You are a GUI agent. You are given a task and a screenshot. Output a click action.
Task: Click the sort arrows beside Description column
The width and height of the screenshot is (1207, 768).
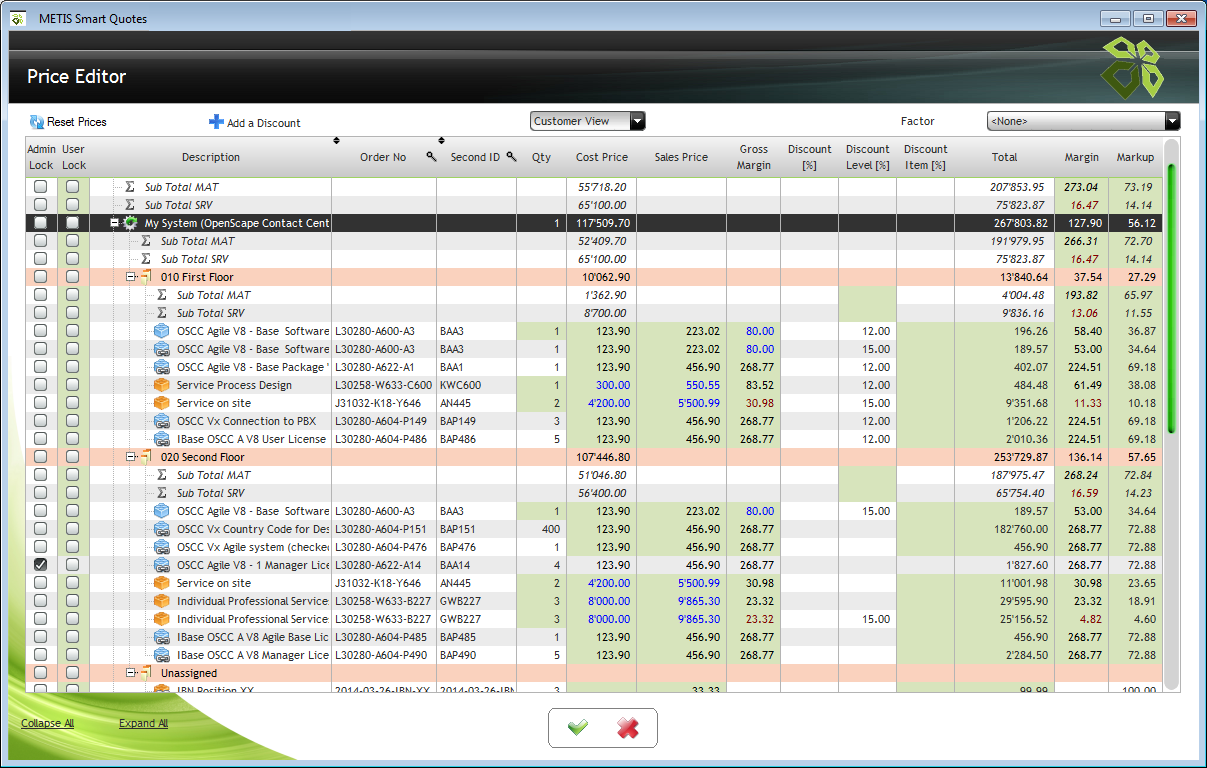pyautogui.click(x=336, y=141)
